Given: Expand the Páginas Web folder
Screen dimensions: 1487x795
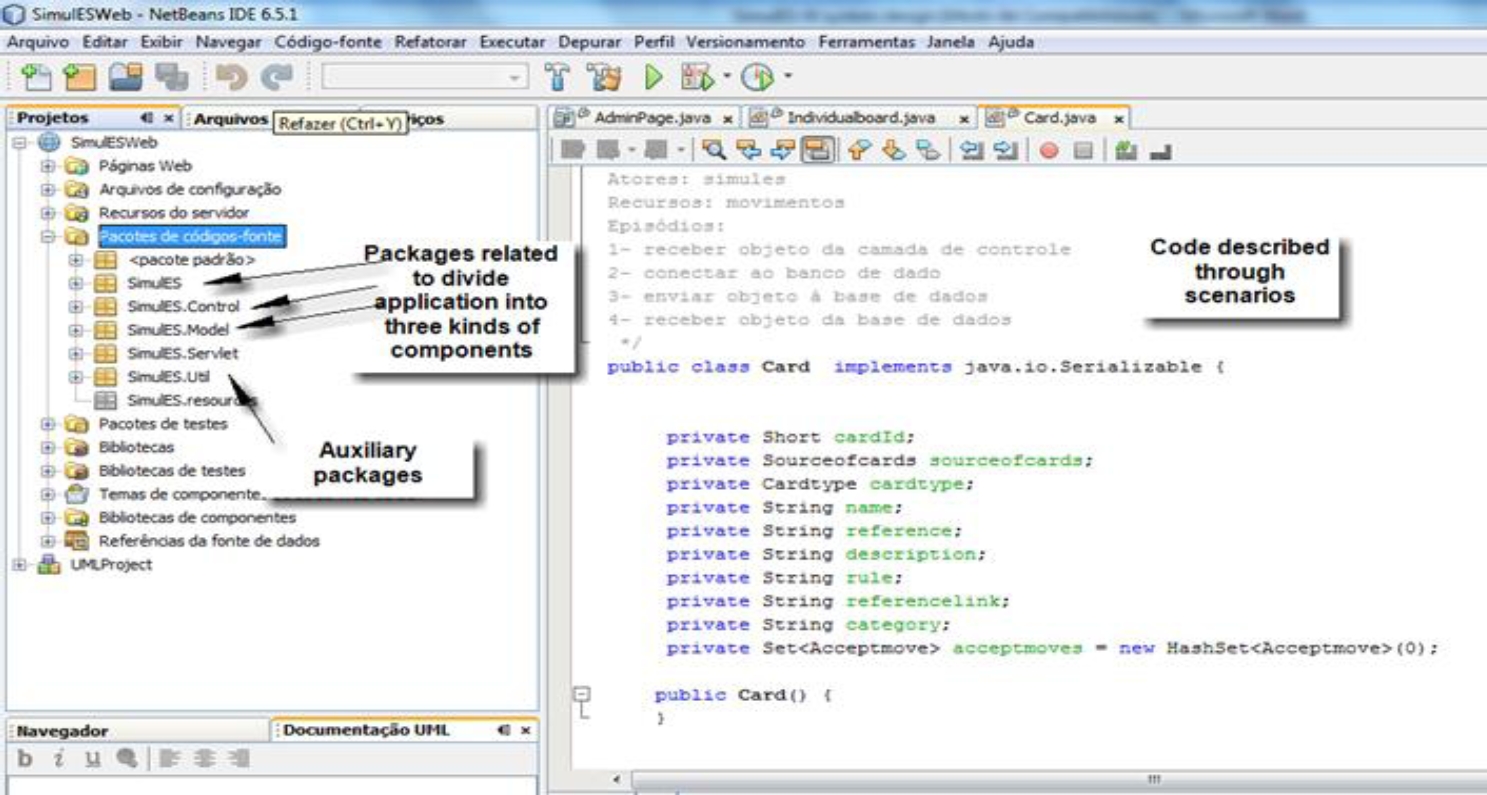Looking at the screenshot, I should (x=46, y=166).
